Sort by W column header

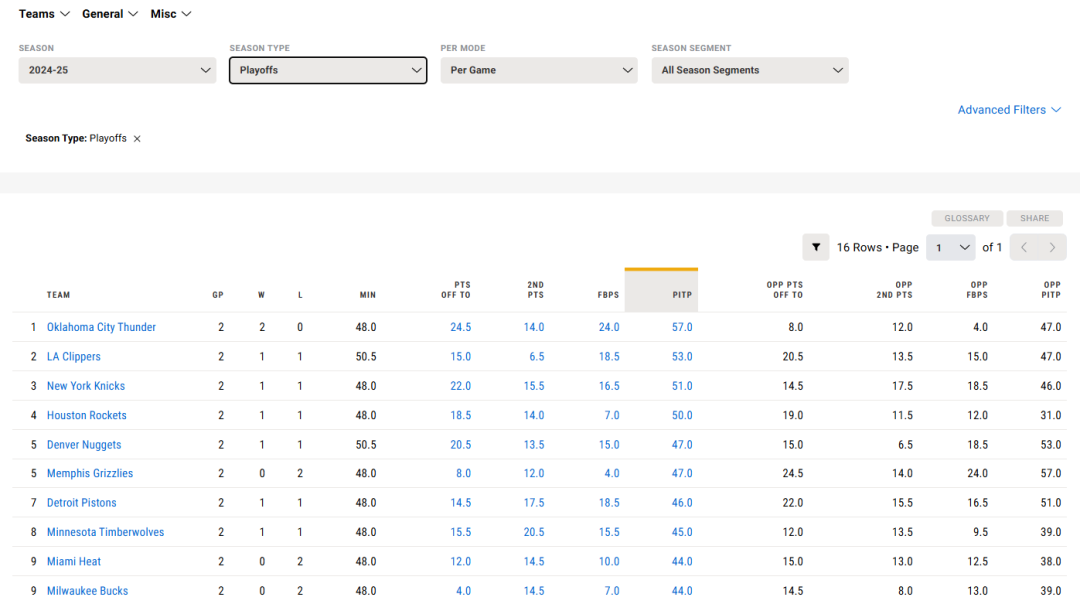pyautogui.click(x=261, y=295)
